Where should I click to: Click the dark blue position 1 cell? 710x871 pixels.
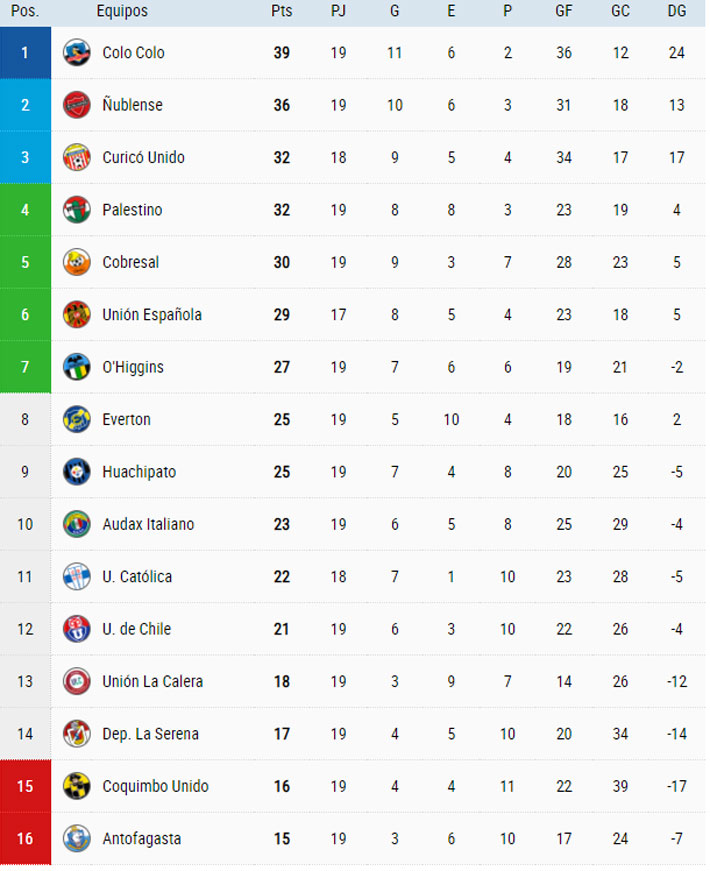[25, 53]
